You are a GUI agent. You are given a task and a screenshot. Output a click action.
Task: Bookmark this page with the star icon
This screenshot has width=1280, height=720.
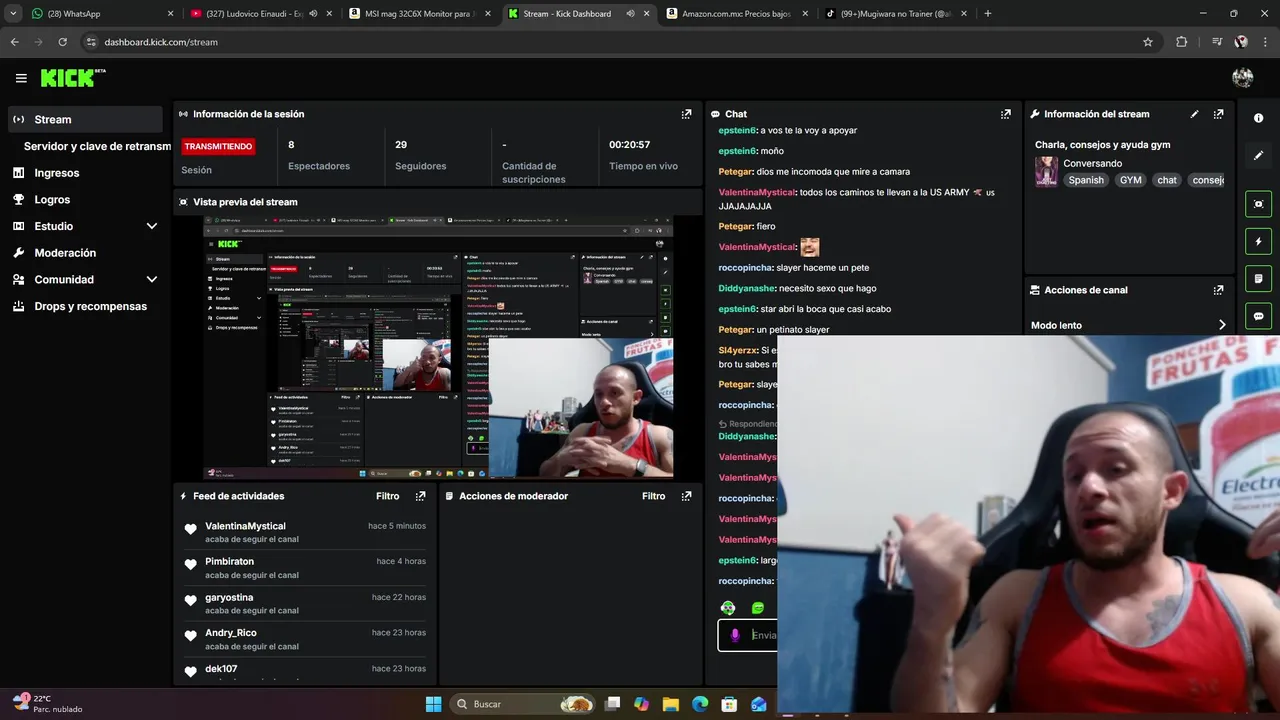click(x=1148, y=42)
